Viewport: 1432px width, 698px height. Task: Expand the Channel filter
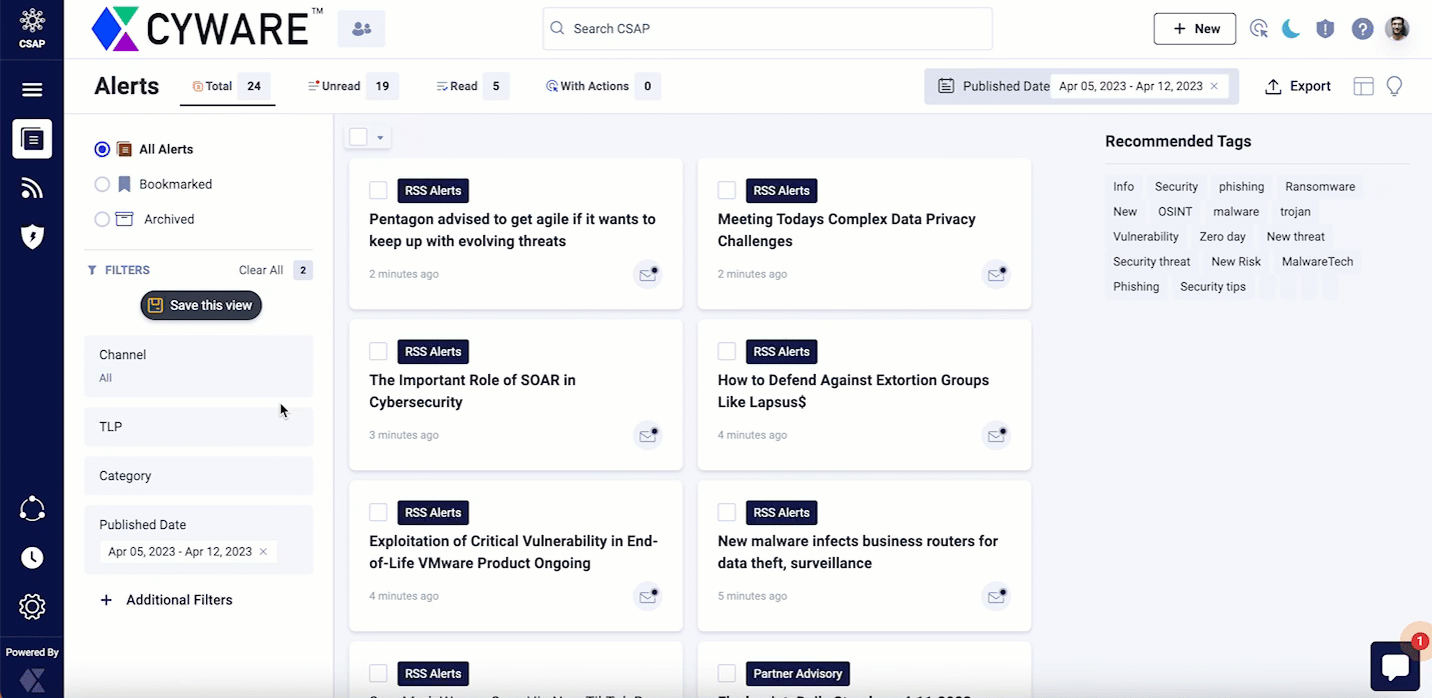click(198, 365)
